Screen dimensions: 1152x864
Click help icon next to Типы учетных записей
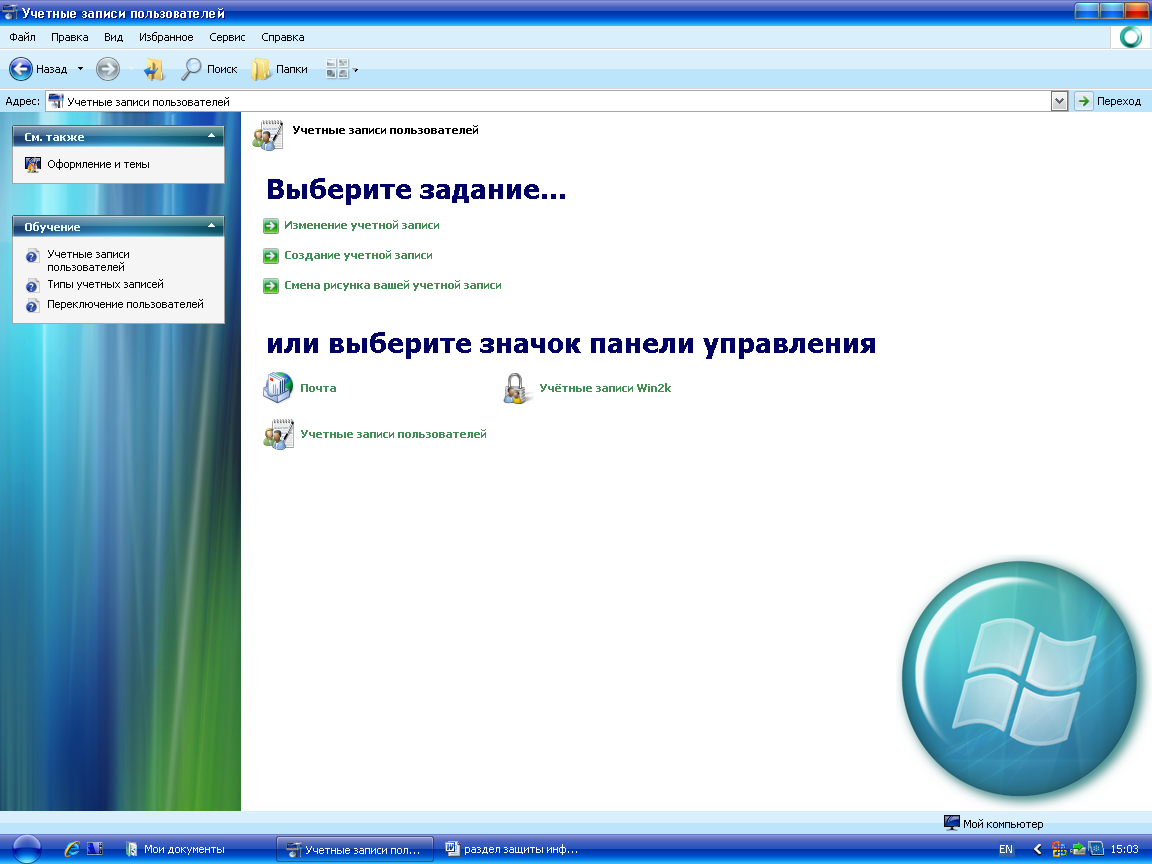pos(32,286)
